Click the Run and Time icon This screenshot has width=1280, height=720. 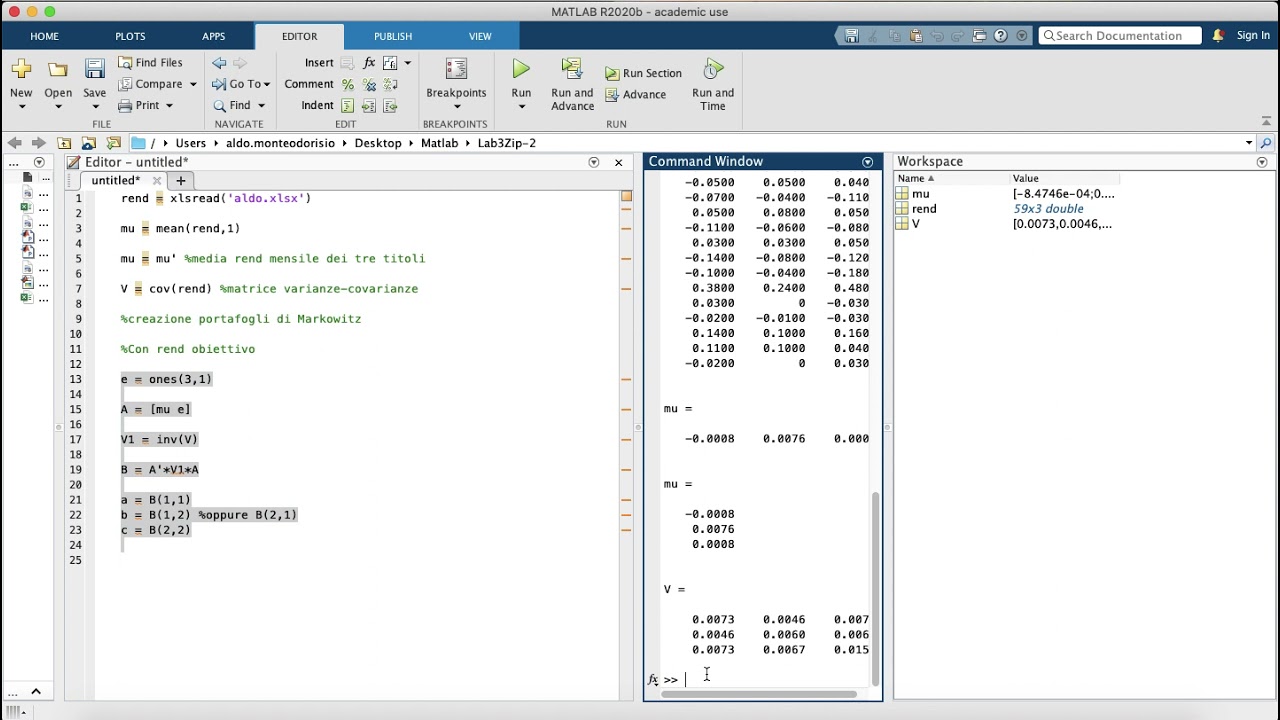(x=713, y=69)
